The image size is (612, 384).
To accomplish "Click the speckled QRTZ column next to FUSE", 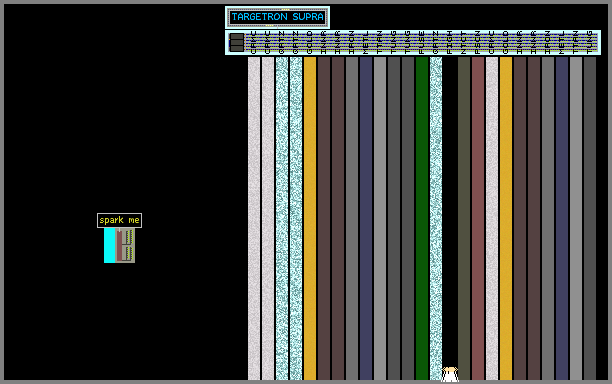I will pyautogui.click(x=436, y=218).
